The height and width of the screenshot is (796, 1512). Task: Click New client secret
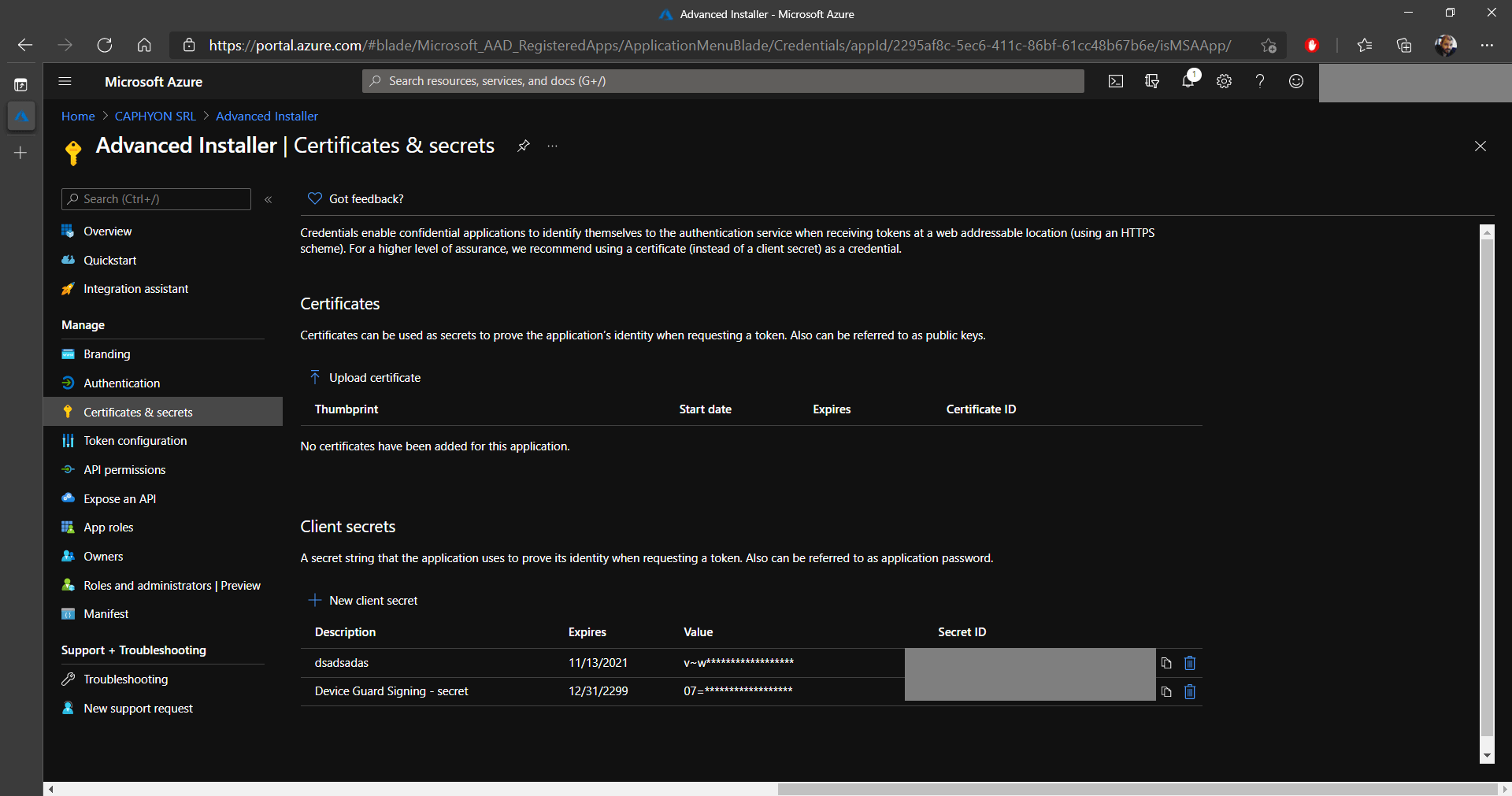click(x=363, y=601)
